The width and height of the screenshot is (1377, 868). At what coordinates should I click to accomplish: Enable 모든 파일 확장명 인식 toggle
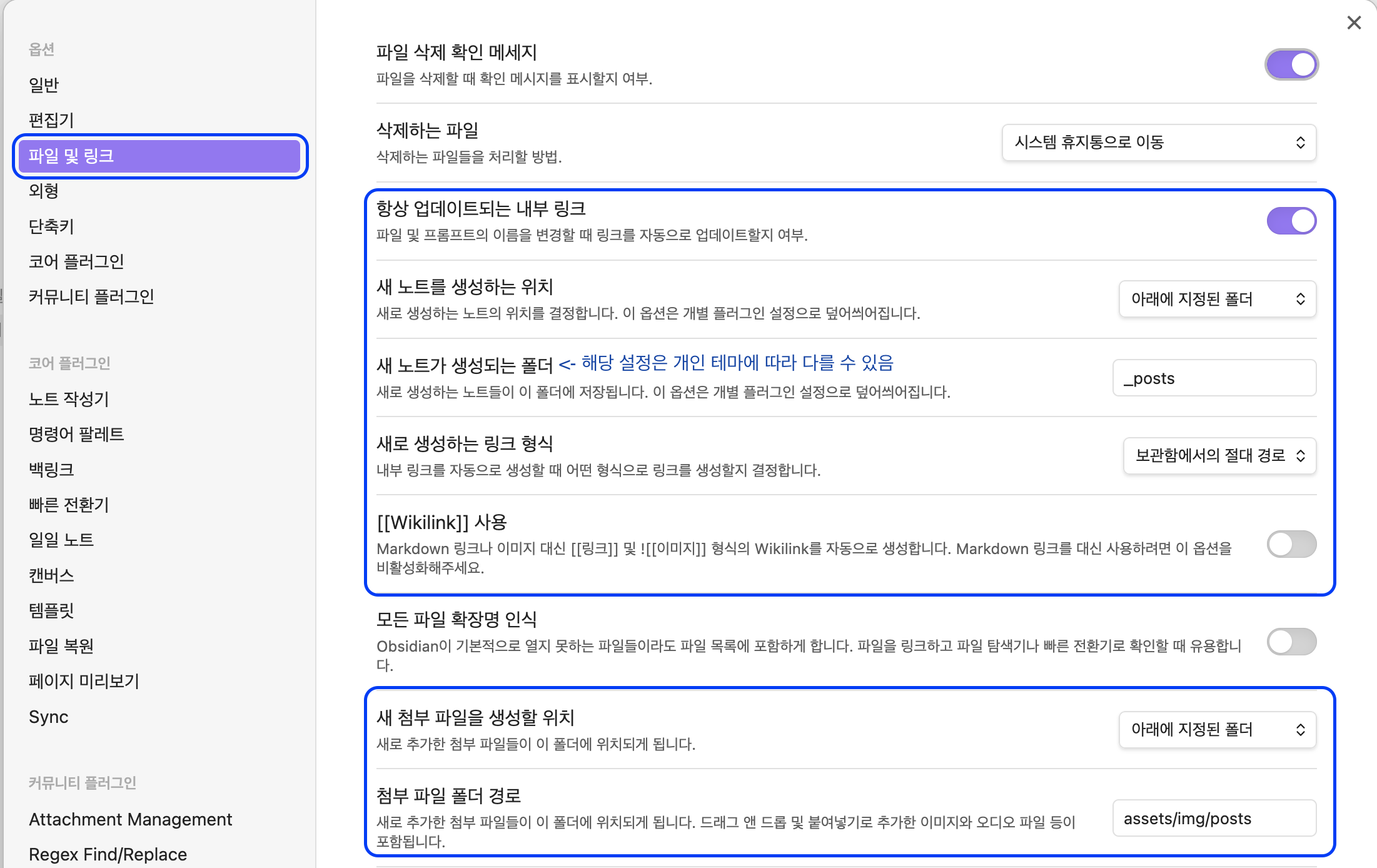1291,642
